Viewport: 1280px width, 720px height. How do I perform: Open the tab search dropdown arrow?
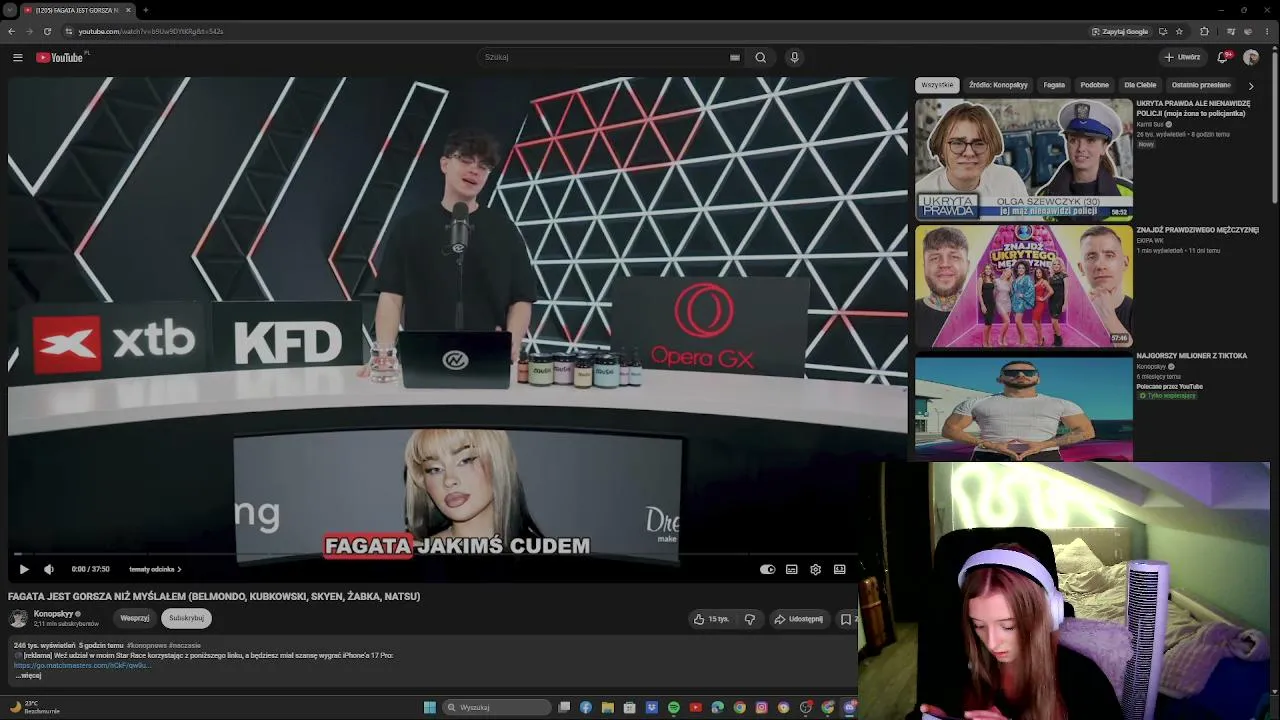click(x=9, y=10)
